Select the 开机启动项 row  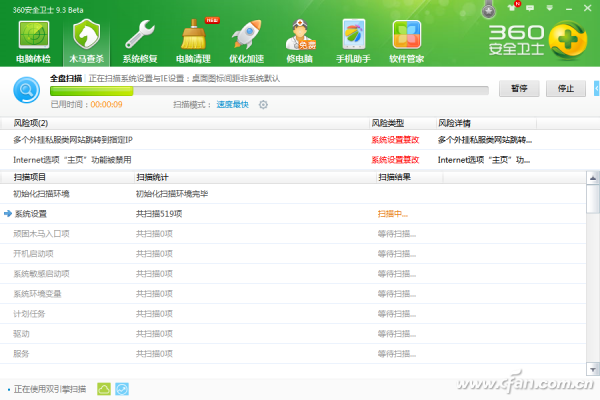pos(293,254)
